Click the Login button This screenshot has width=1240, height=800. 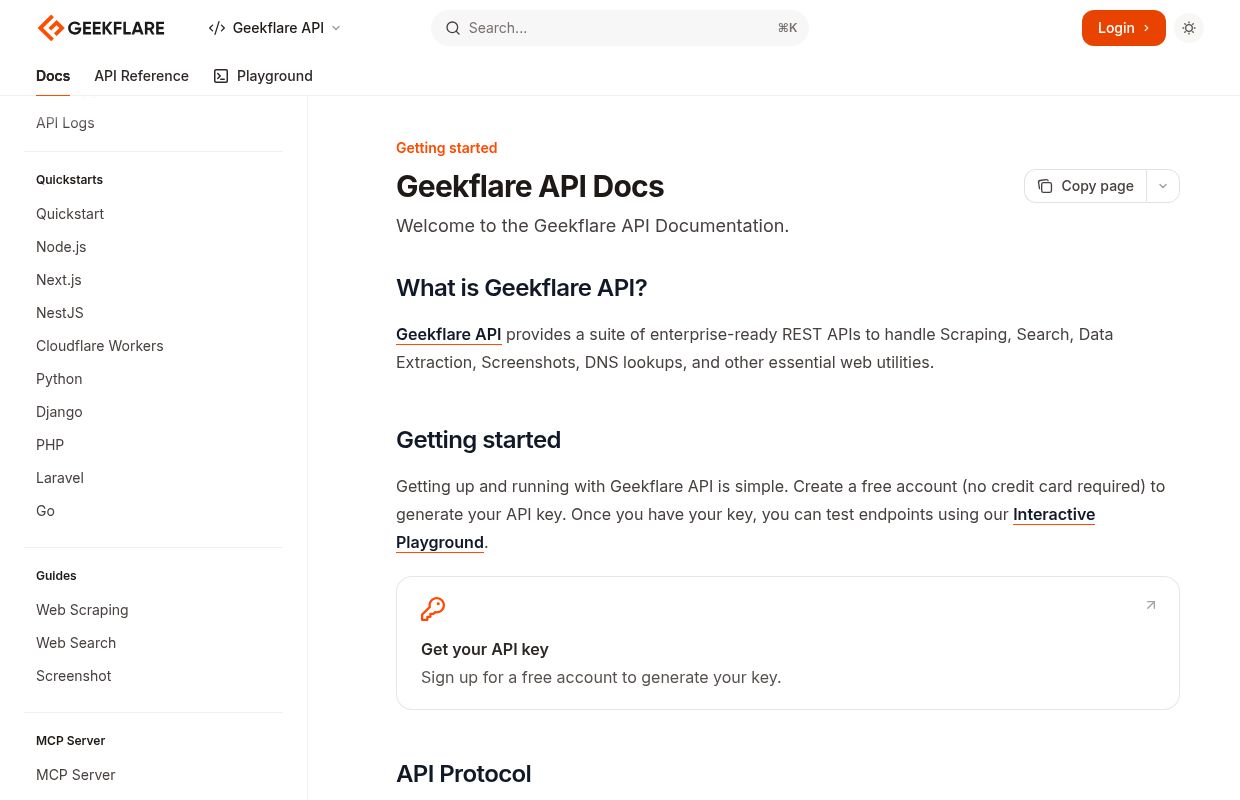(1124, 28)
